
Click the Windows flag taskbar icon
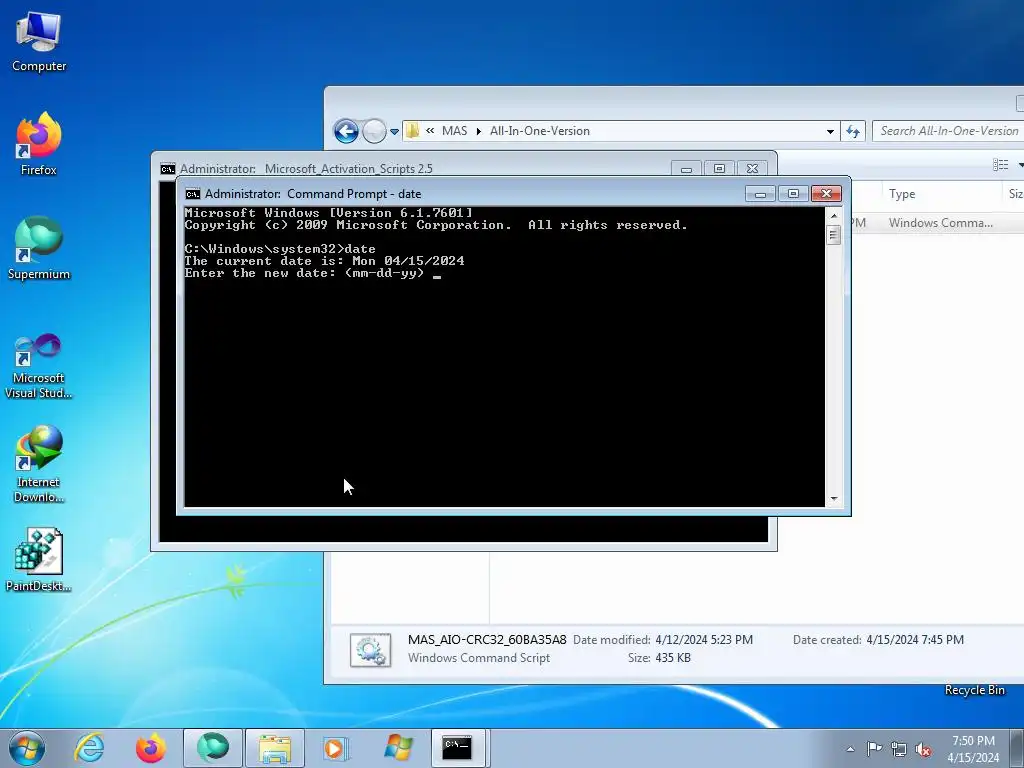point(398,748)
